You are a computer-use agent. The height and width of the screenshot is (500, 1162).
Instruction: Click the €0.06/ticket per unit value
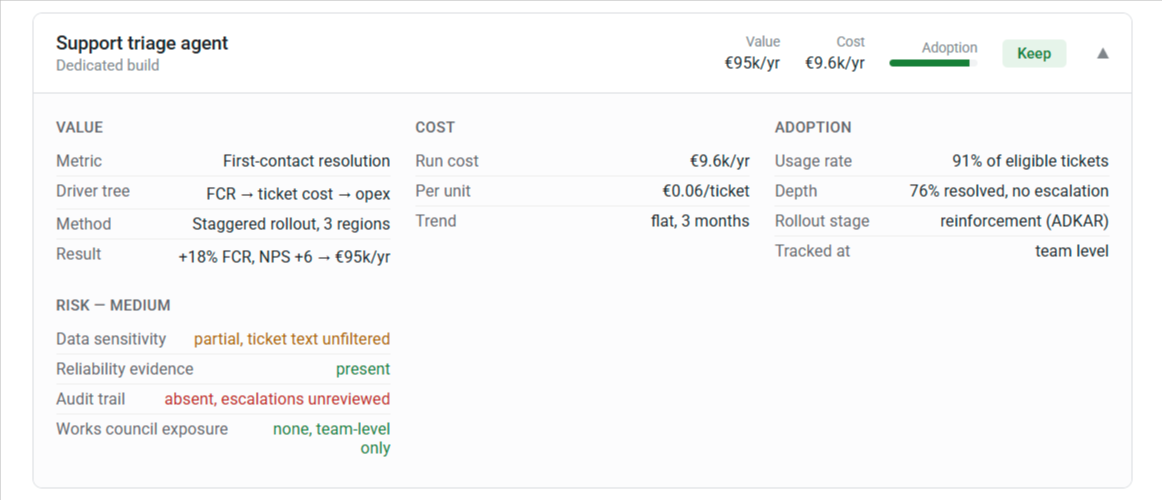click(706, 191)
